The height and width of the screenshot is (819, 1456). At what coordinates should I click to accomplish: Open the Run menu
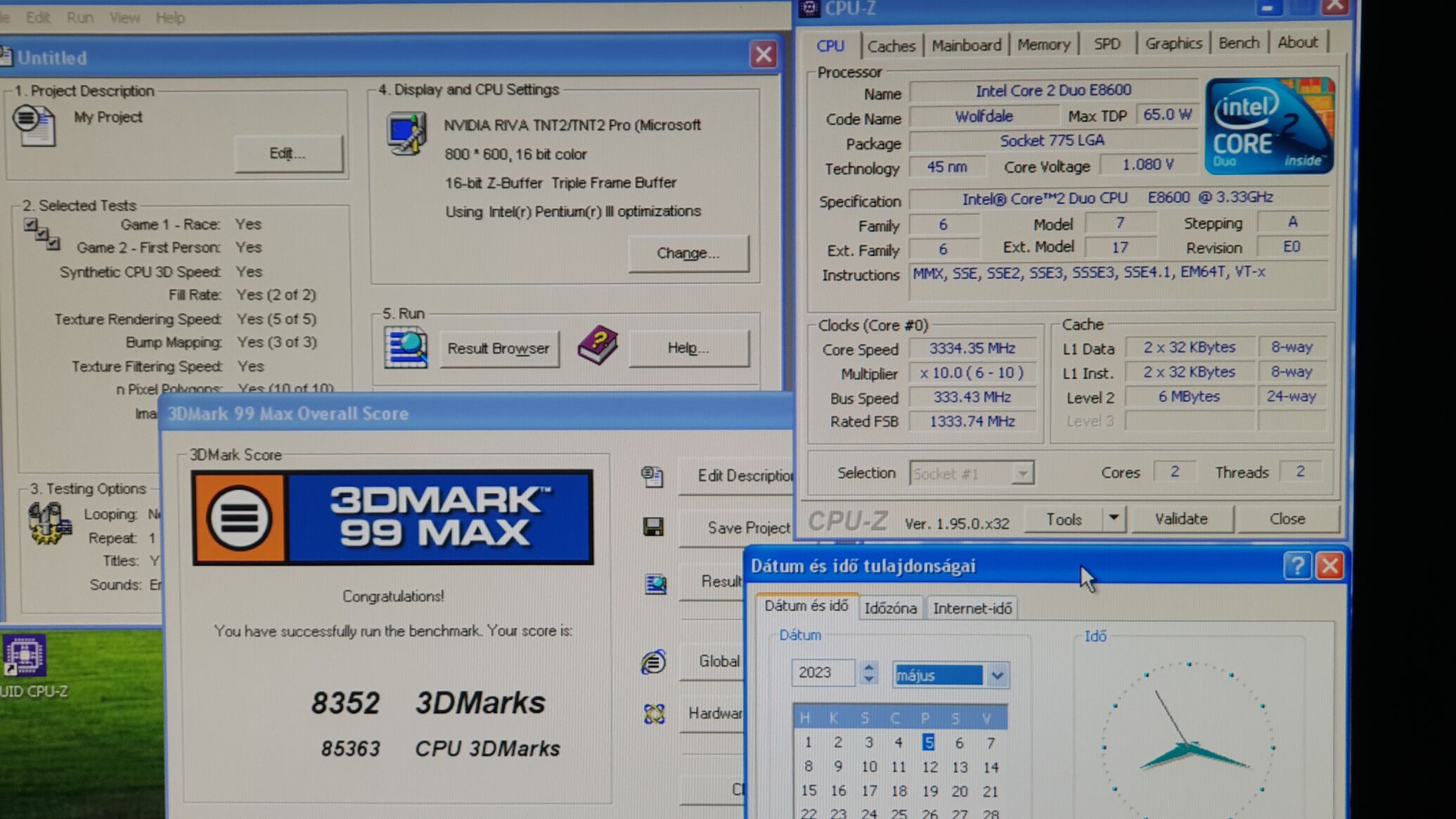point(79,18)
